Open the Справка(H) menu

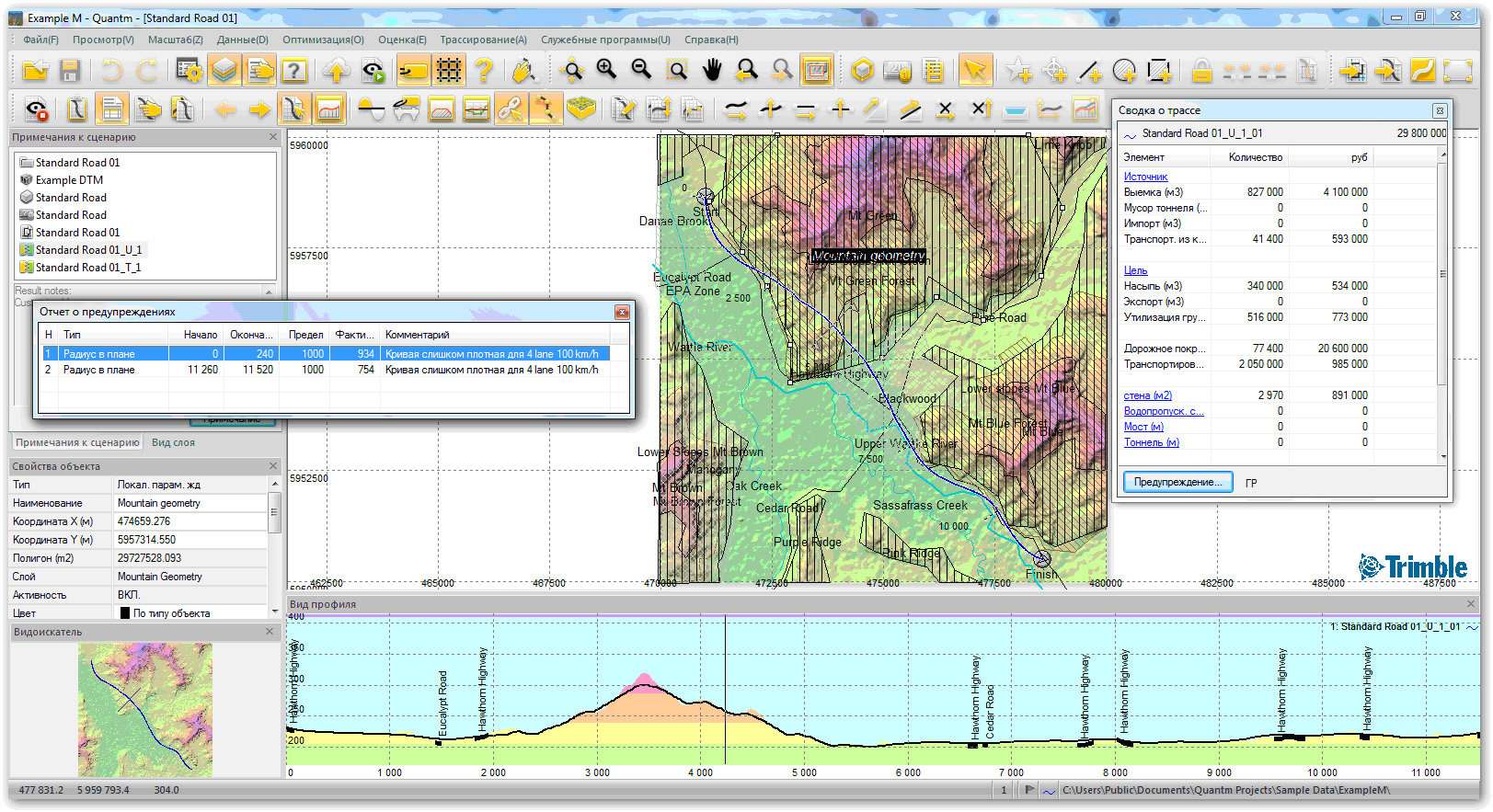[x=711, y=40]
